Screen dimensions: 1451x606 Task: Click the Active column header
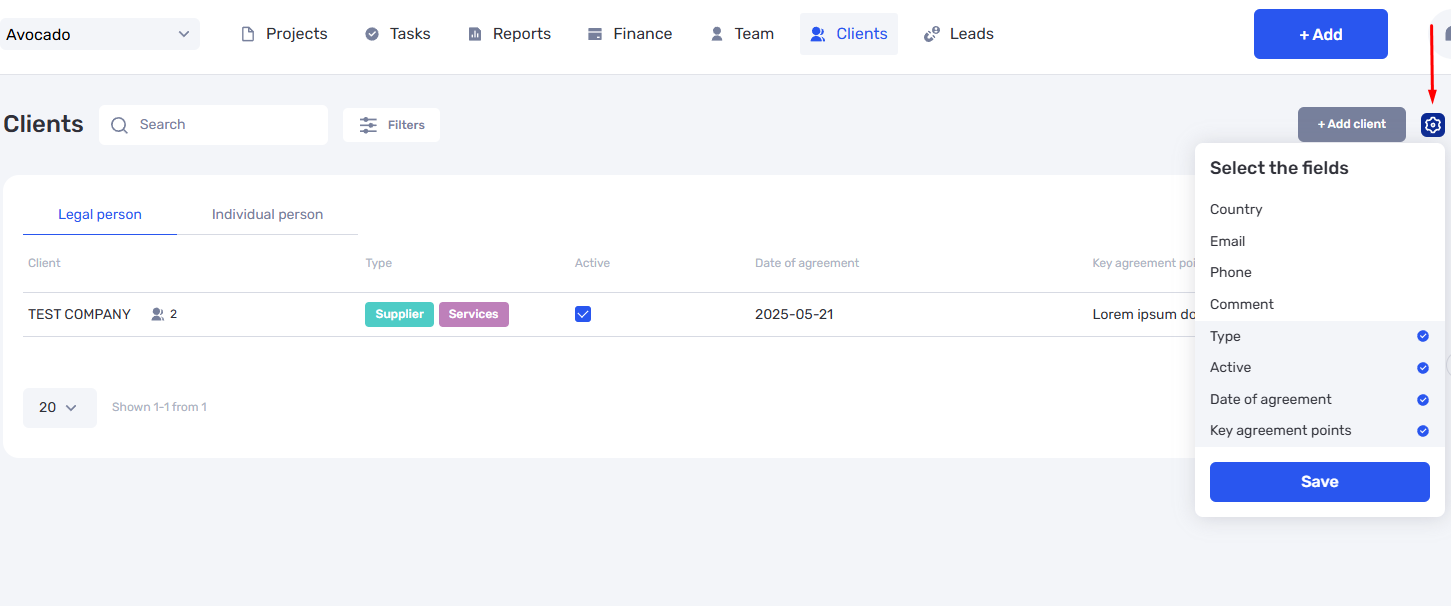click(x=592, y=263)
